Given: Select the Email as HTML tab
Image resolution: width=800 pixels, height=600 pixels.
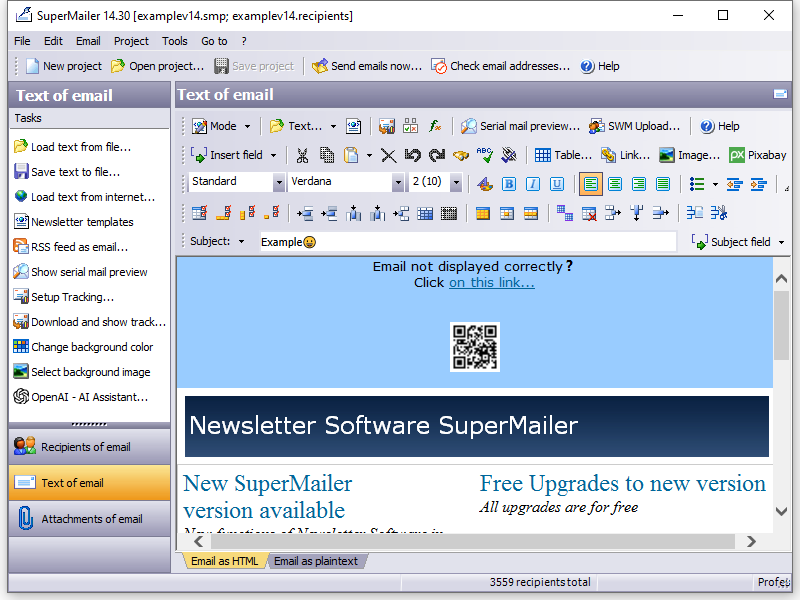Looking at the screenshot, I should click(224, 561).
